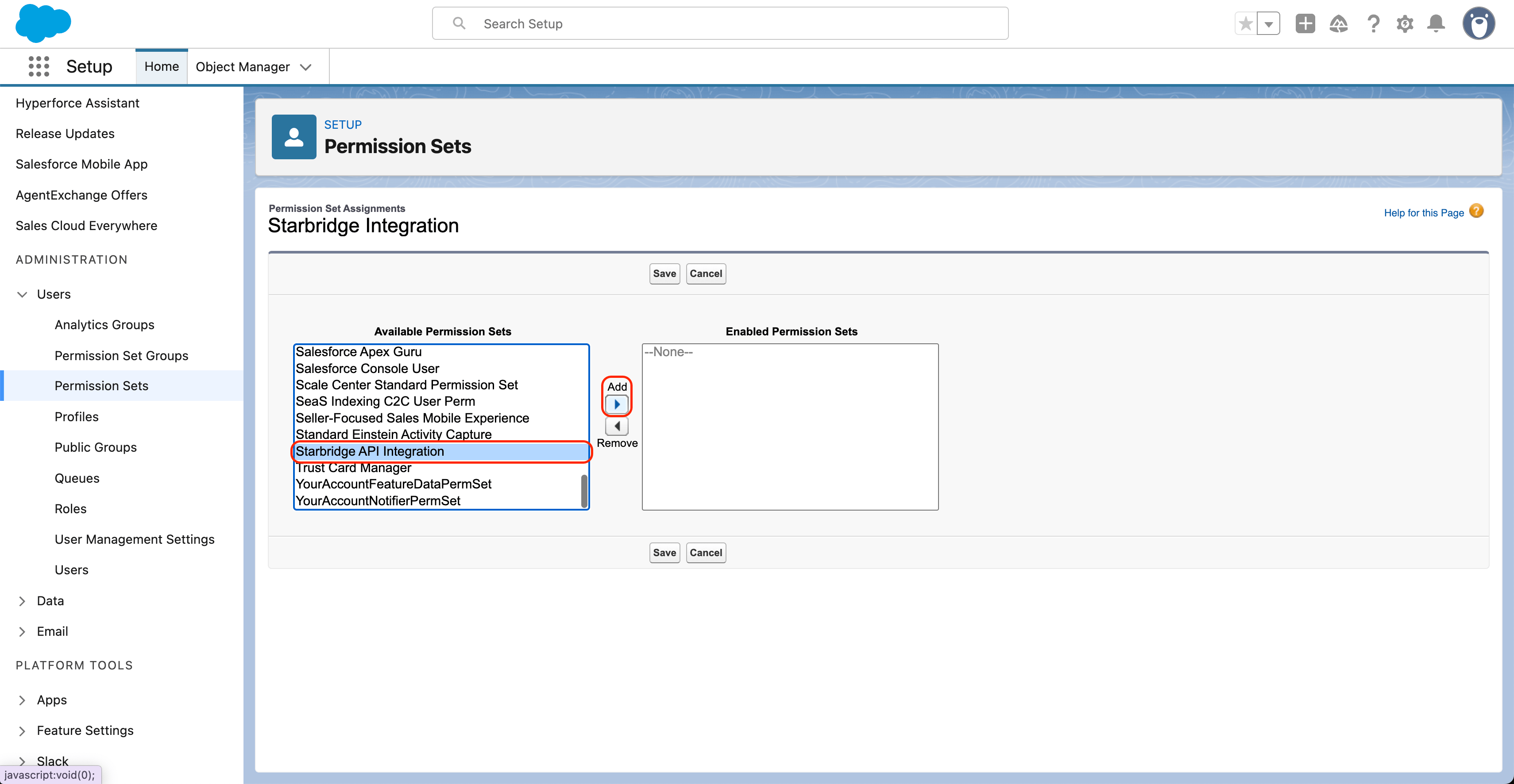1514x784 pixels.
Task: Click the Add arrow button
Action: pos(617,404)
